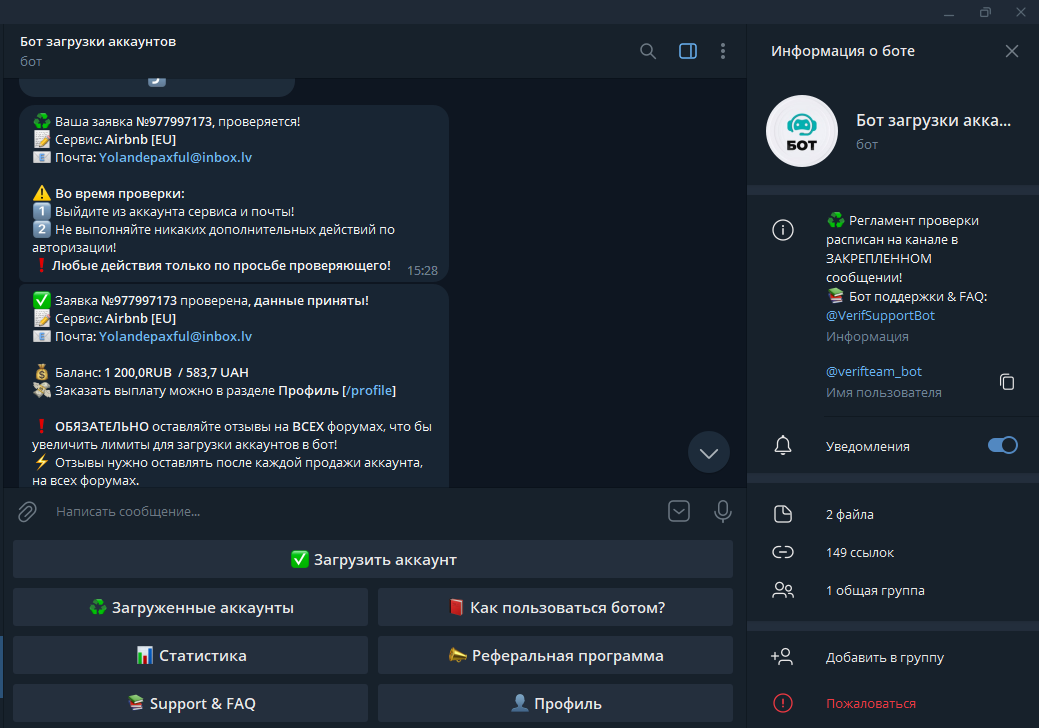This screenshot has height=728, width=1039.
Task: Close the bot information panel
Action: [1012, 51]
